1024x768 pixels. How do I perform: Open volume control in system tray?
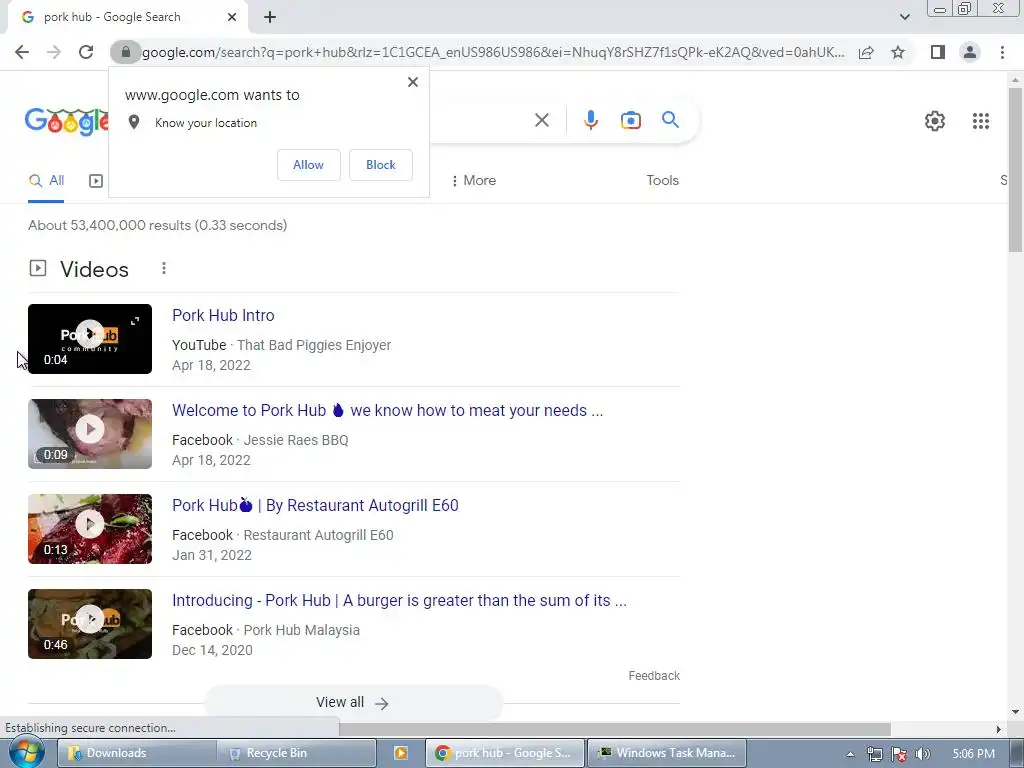coord(922,754)
